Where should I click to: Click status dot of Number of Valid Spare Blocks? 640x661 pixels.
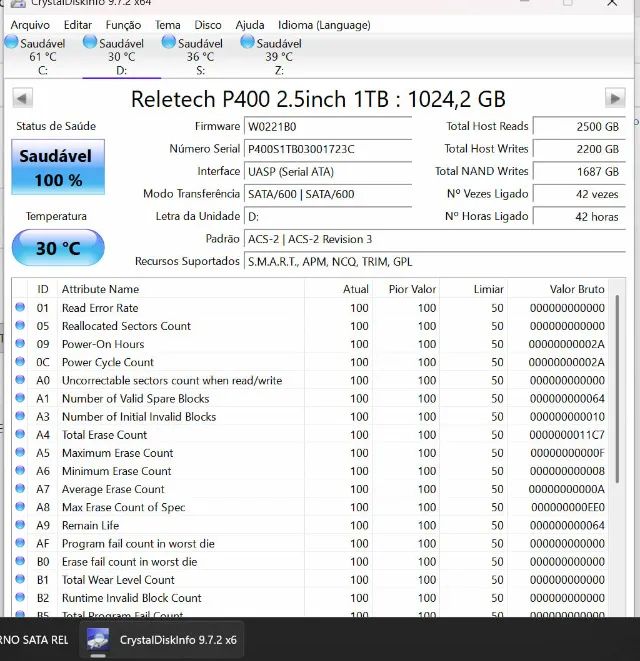(20, 398)
